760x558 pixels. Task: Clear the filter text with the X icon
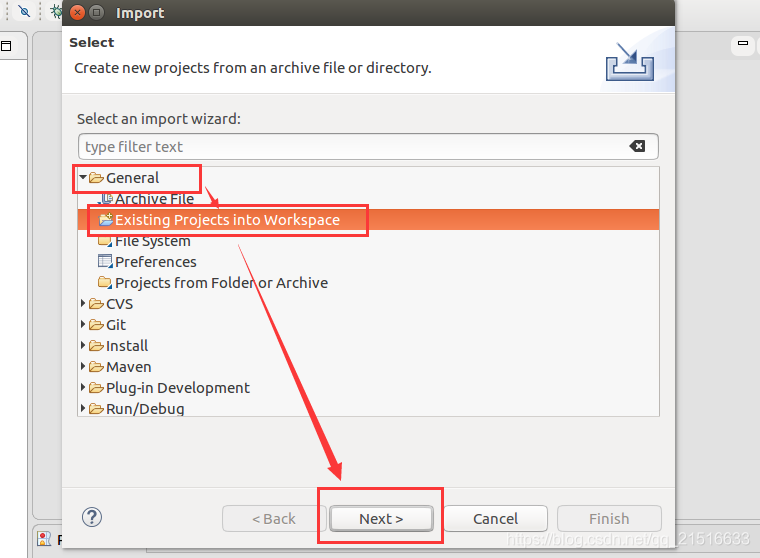637,146
